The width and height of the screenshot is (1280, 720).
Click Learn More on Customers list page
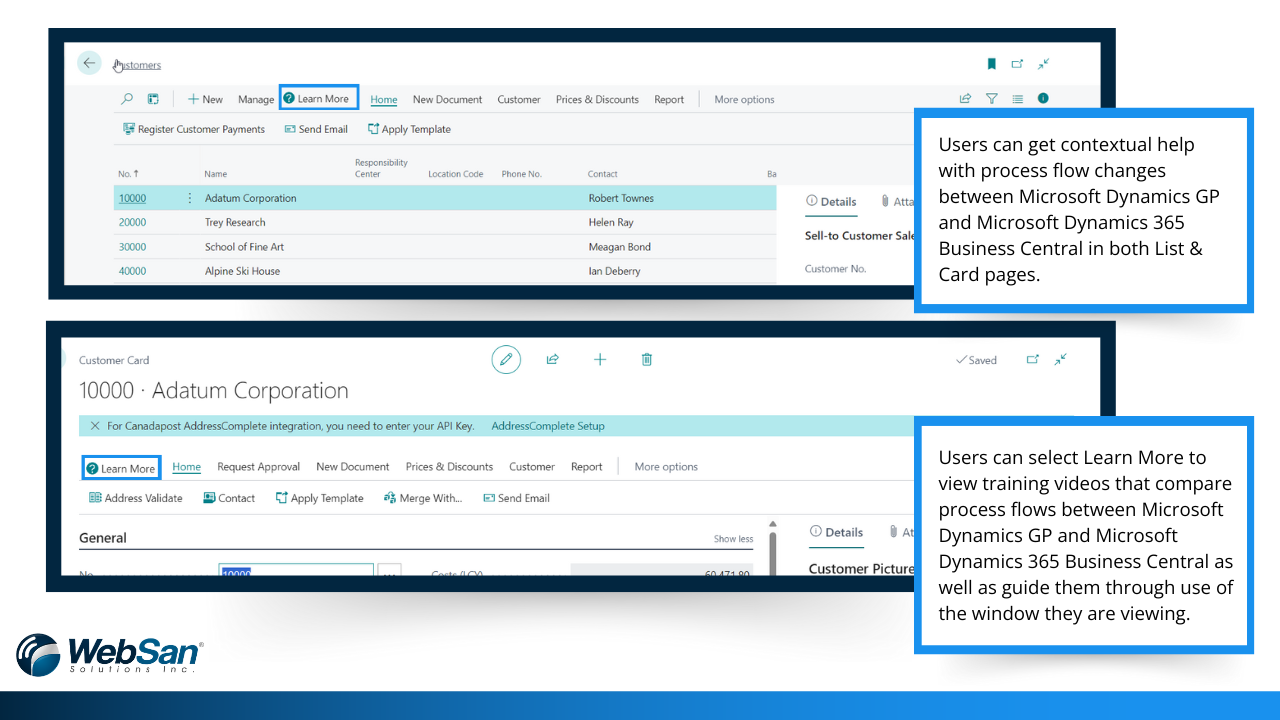tap(318, 98)
